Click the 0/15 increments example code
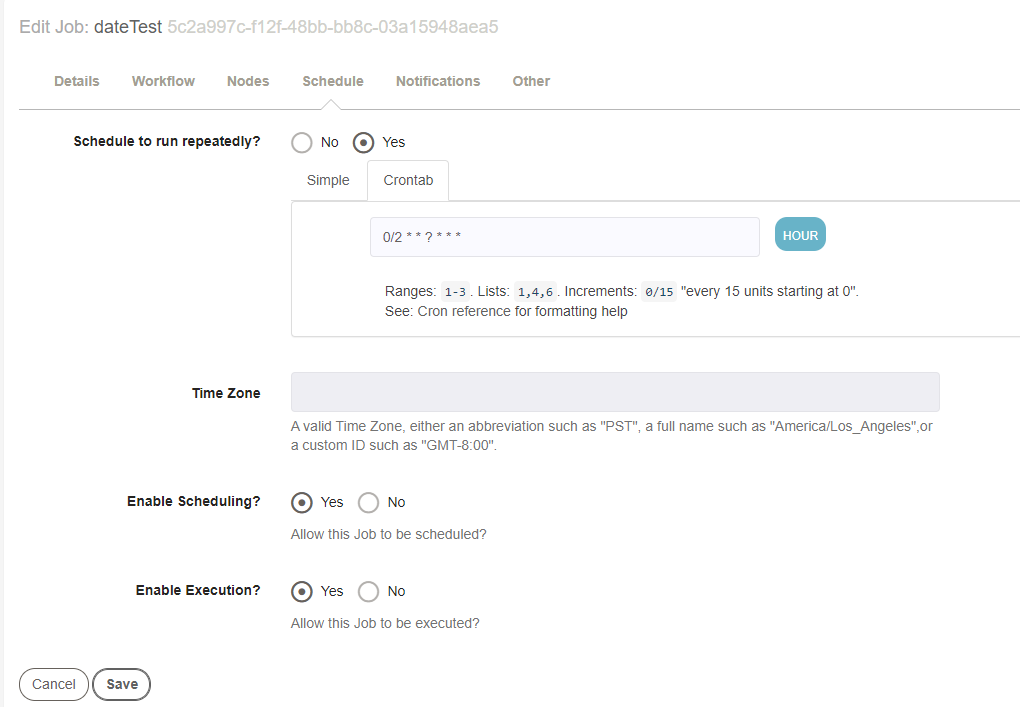This screenshot has height=707, width=1020. click(659, 292)
